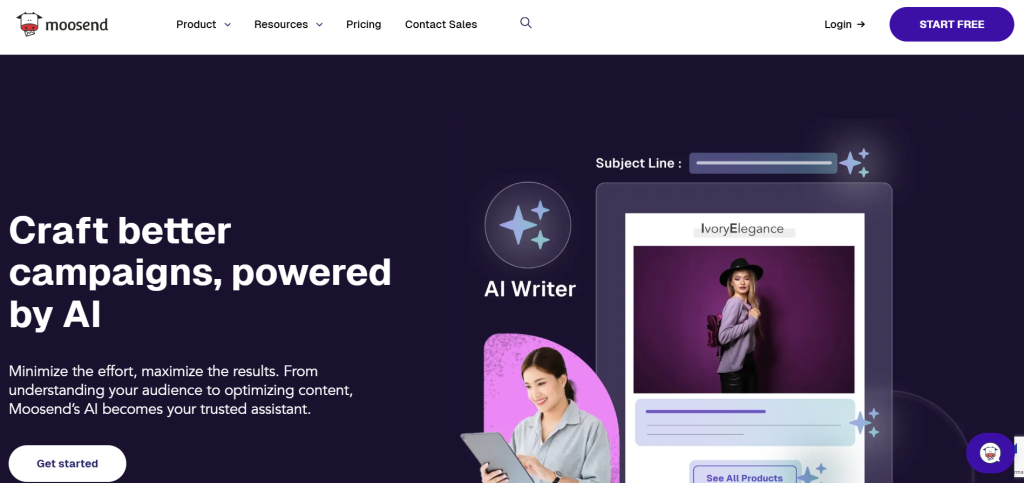Click sparkles beside the email text block

864,422
